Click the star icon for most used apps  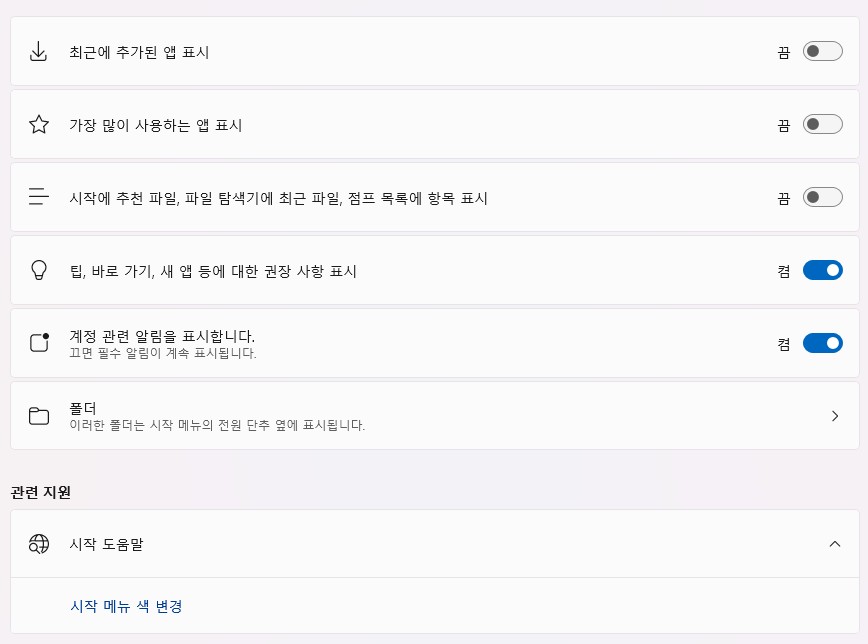(x=39, y=125)
